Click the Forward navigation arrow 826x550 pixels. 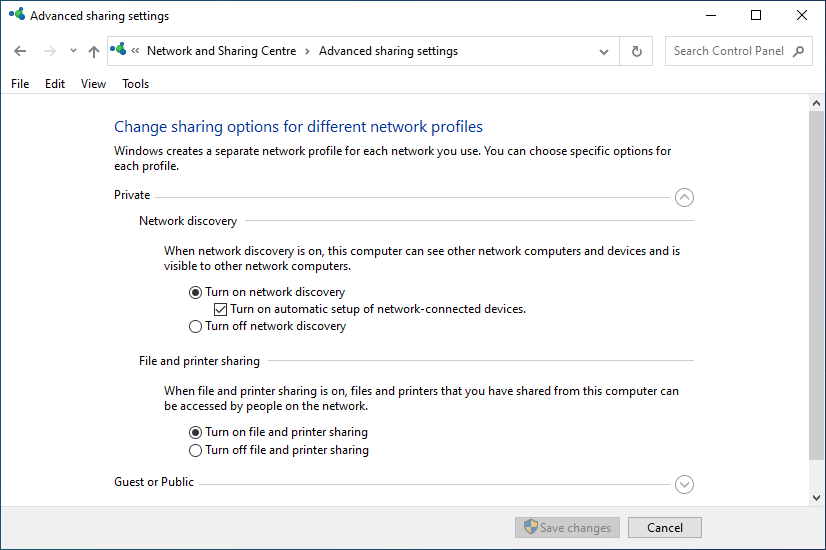click(50, 51)
